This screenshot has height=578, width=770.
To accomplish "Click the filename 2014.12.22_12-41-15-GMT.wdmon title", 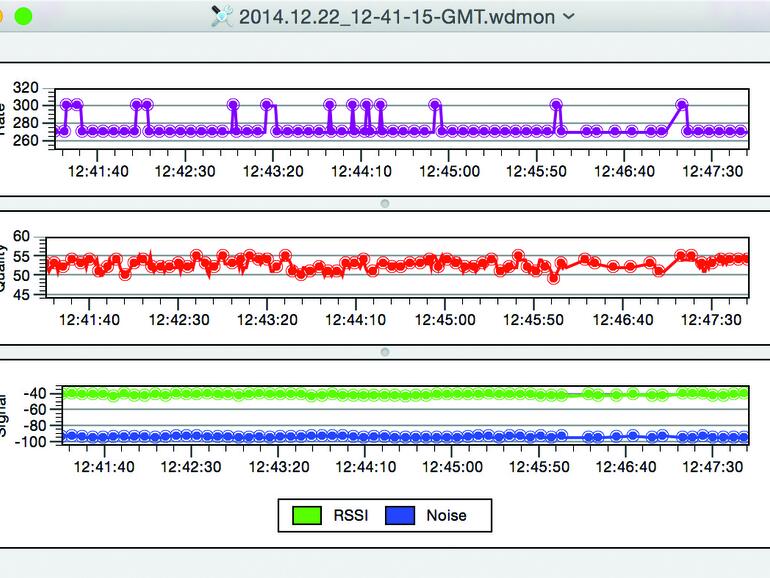I will click(x=397, y=17).
